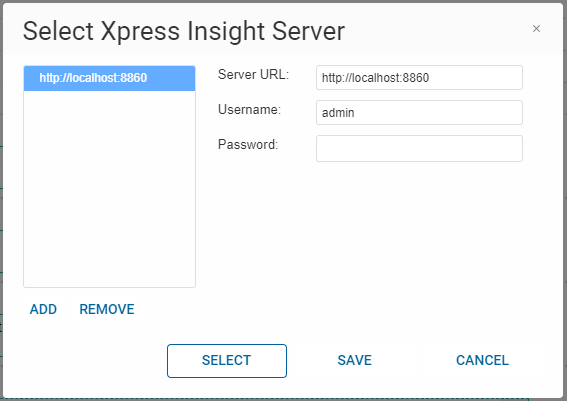Click empty space in the server list box
This screenshot has height=401, width=567.
tap(109, 188)
